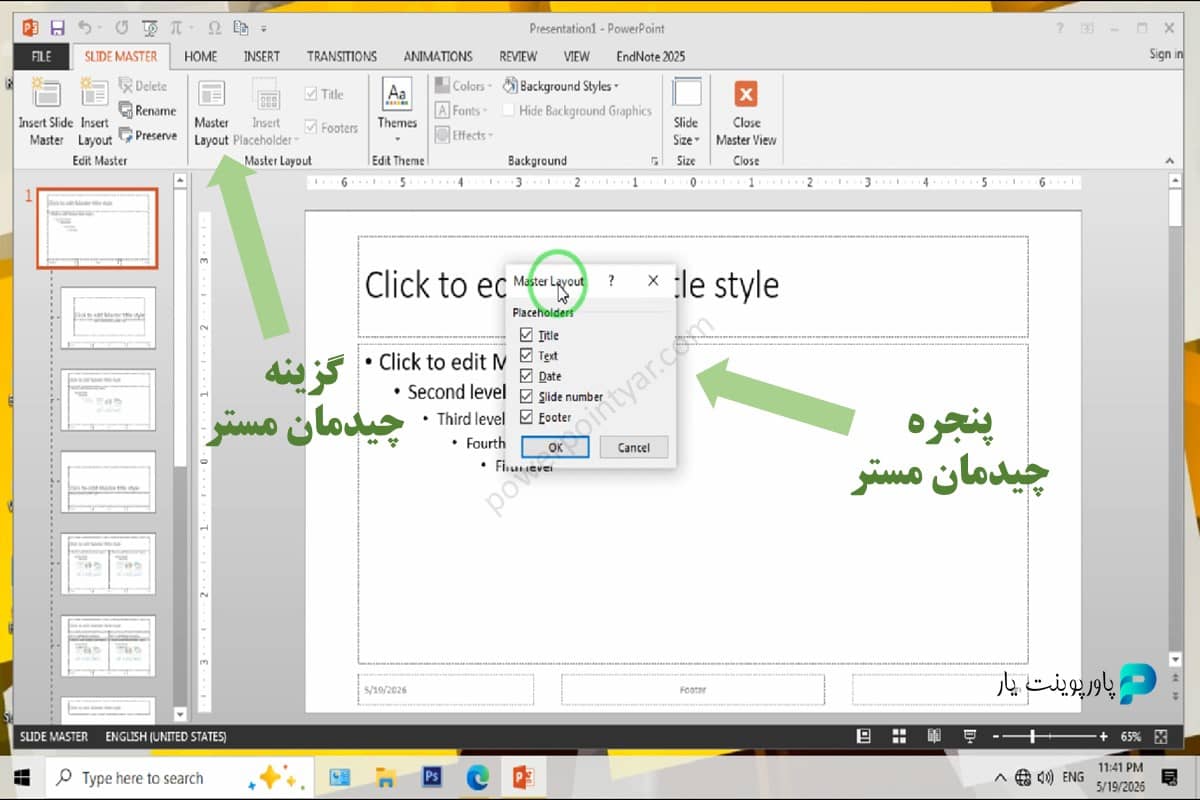Screen dimensions: 1200x800
Task: Open the Insert Placeholder menu
Action: 266,112
